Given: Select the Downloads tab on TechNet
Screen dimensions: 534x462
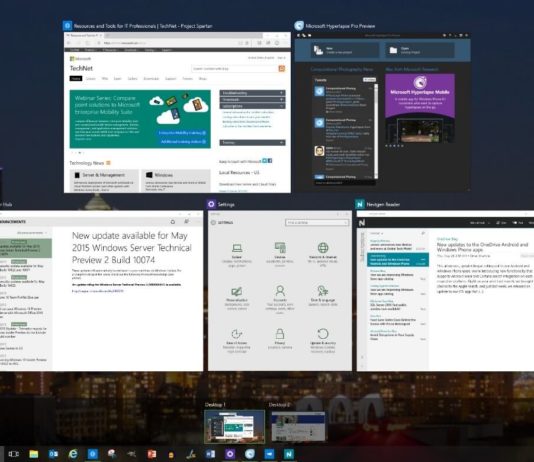Looking at the screenshot, I should (x=151, y=79).
